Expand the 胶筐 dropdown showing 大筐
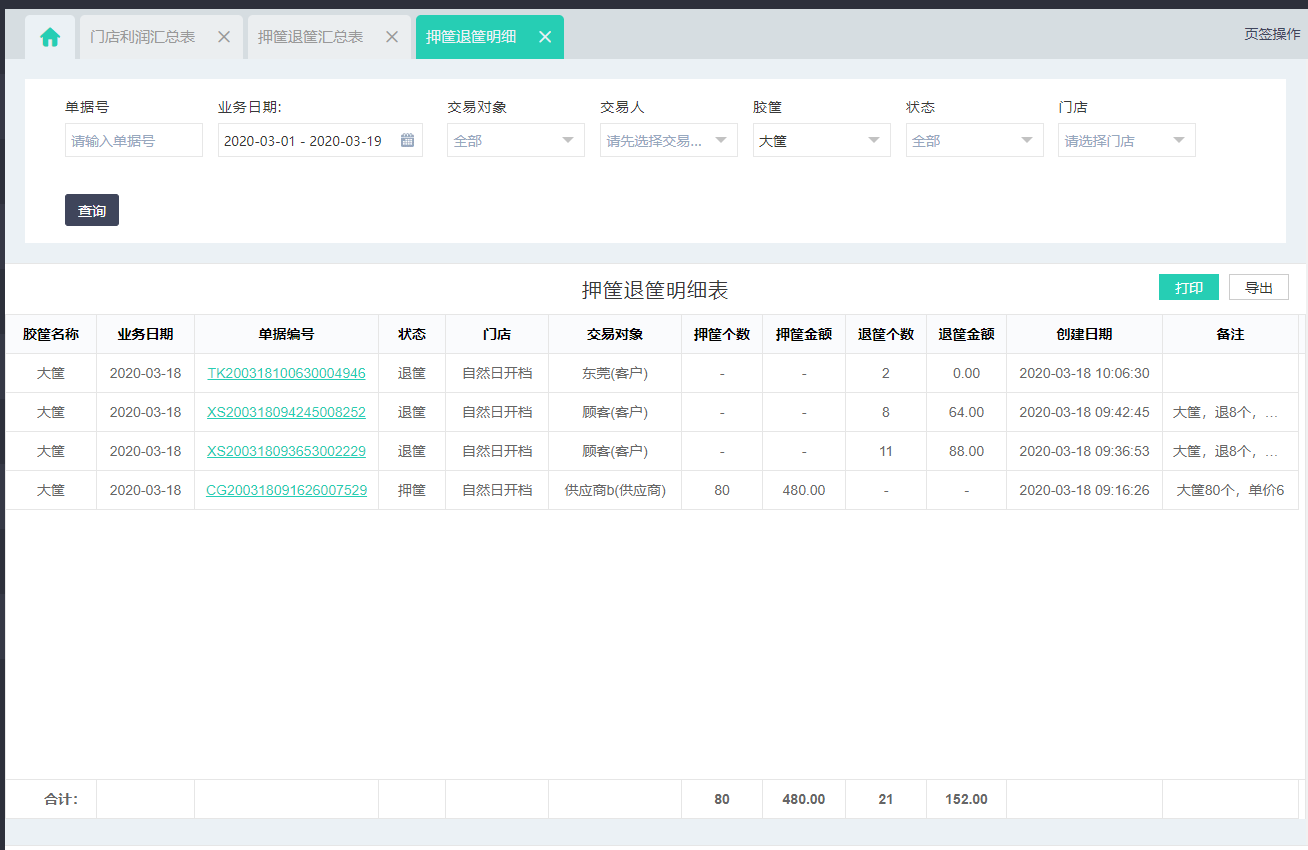 tap(822, 141)
